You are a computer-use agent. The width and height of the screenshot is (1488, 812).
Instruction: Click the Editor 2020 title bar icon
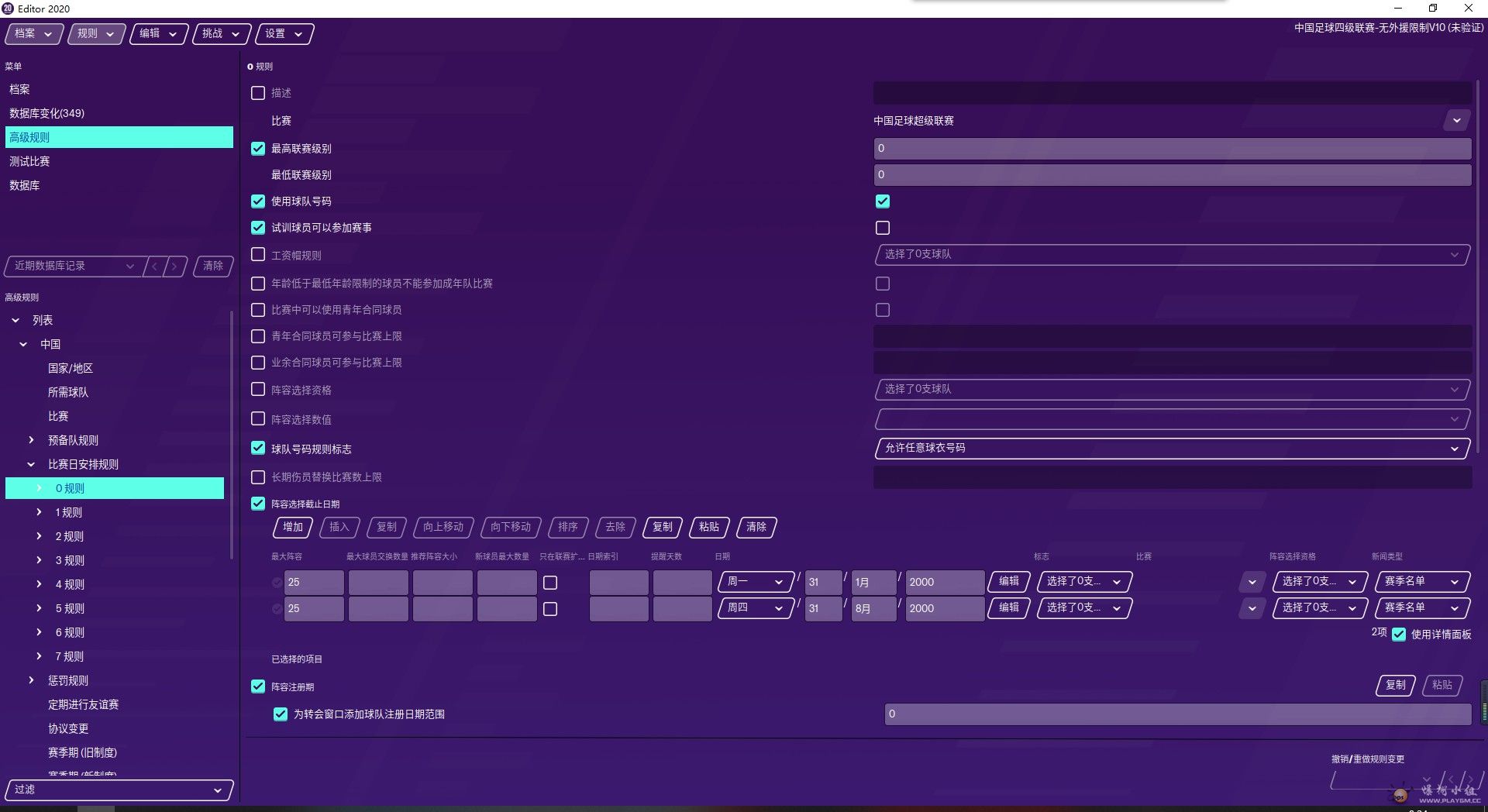(x=8, y=9)
